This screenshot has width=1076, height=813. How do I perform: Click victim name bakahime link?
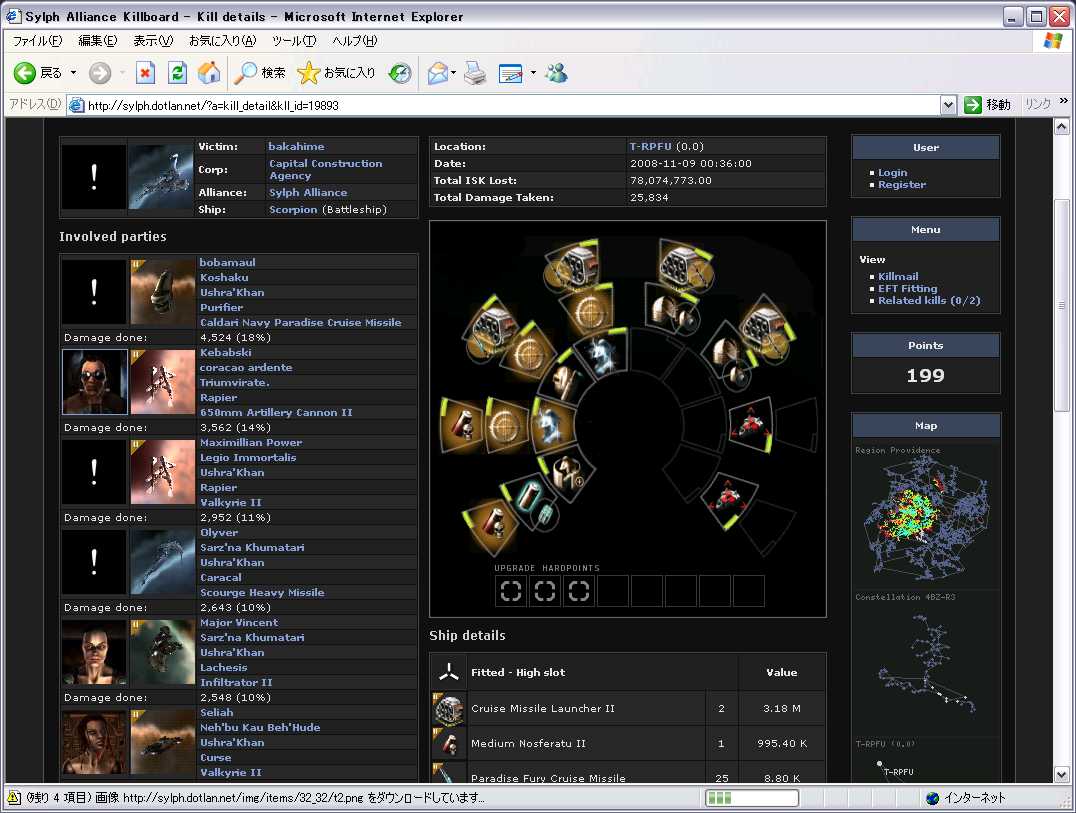pos(296,146)
